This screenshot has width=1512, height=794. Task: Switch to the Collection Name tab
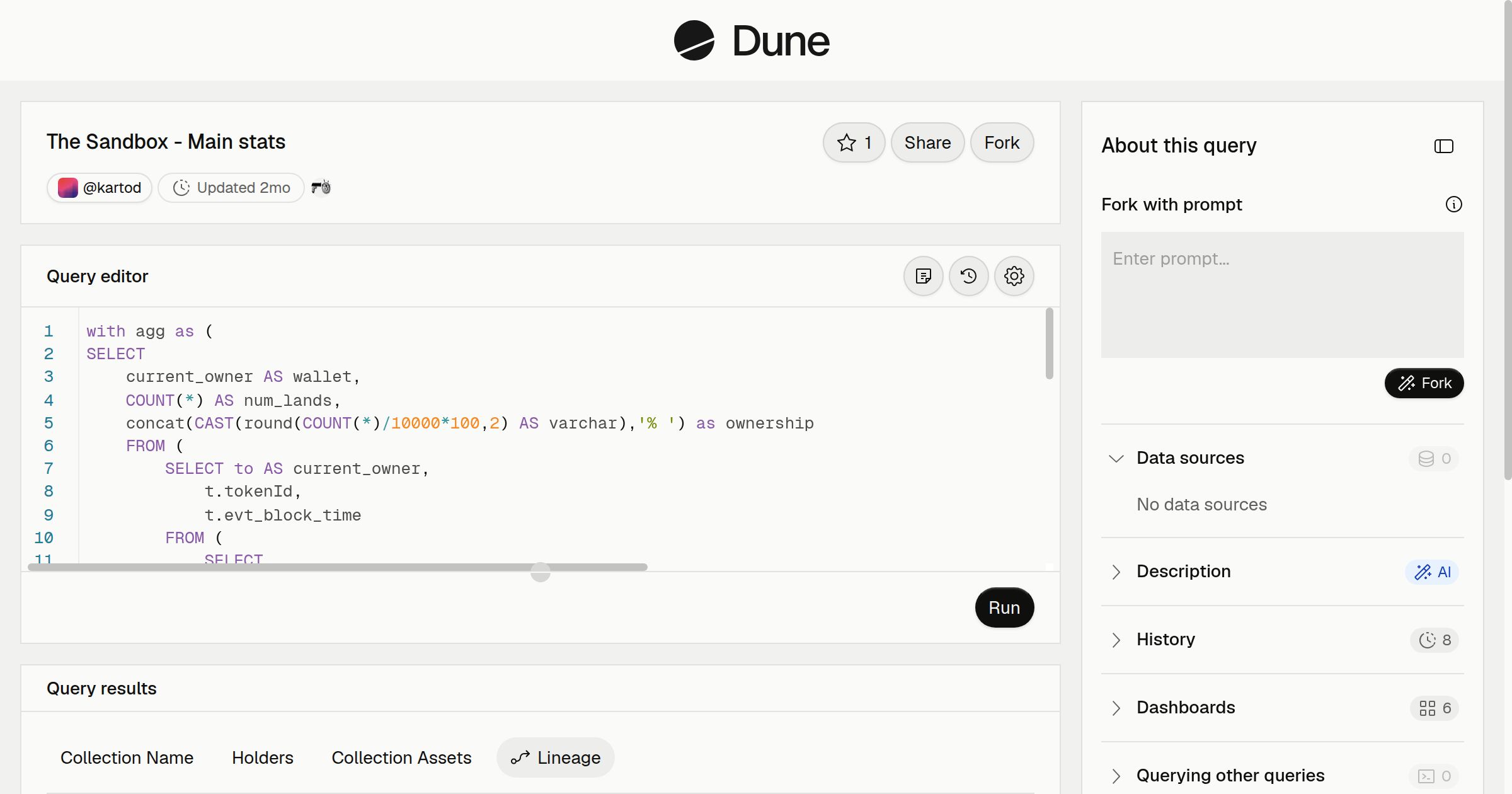point(127,757)
